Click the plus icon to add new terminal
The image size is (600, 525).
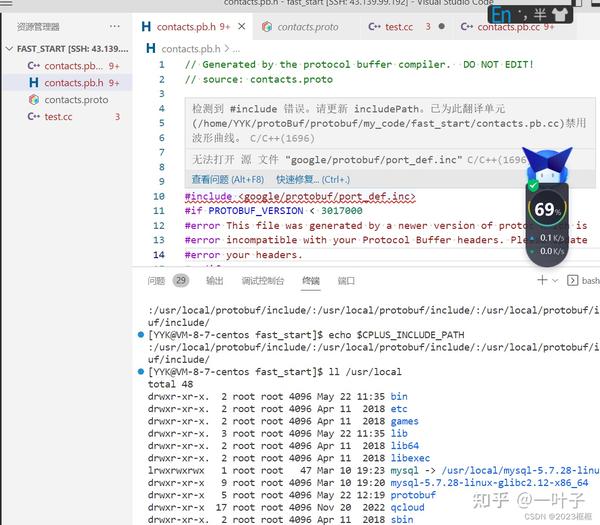(542, 280)
